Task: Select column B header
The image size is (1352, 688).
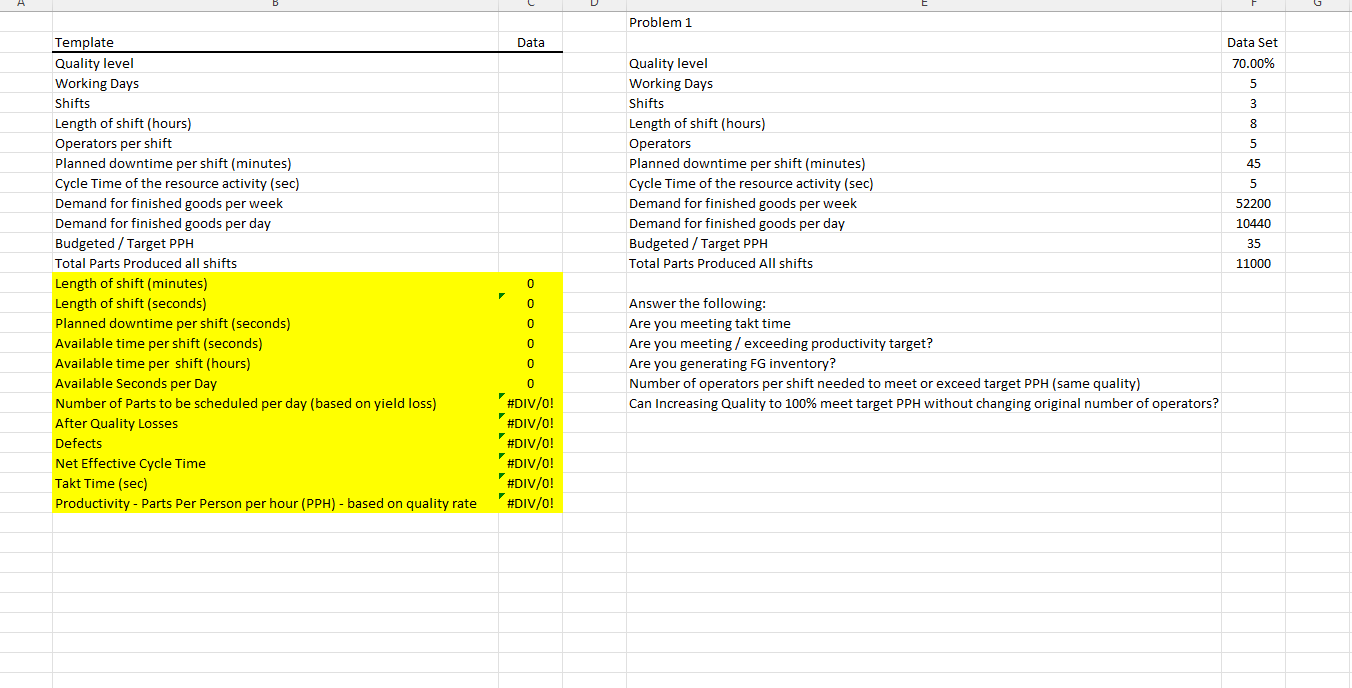Action: [274, 4]
